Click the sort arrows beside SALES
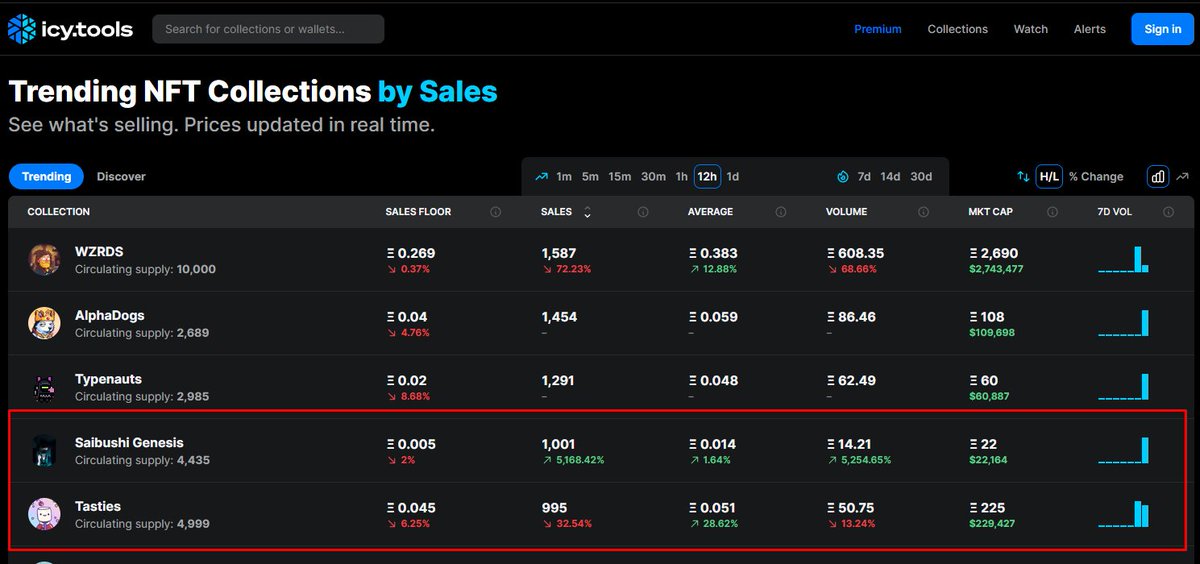Screen dimensions: 1200x564 (x=587, y=212)
